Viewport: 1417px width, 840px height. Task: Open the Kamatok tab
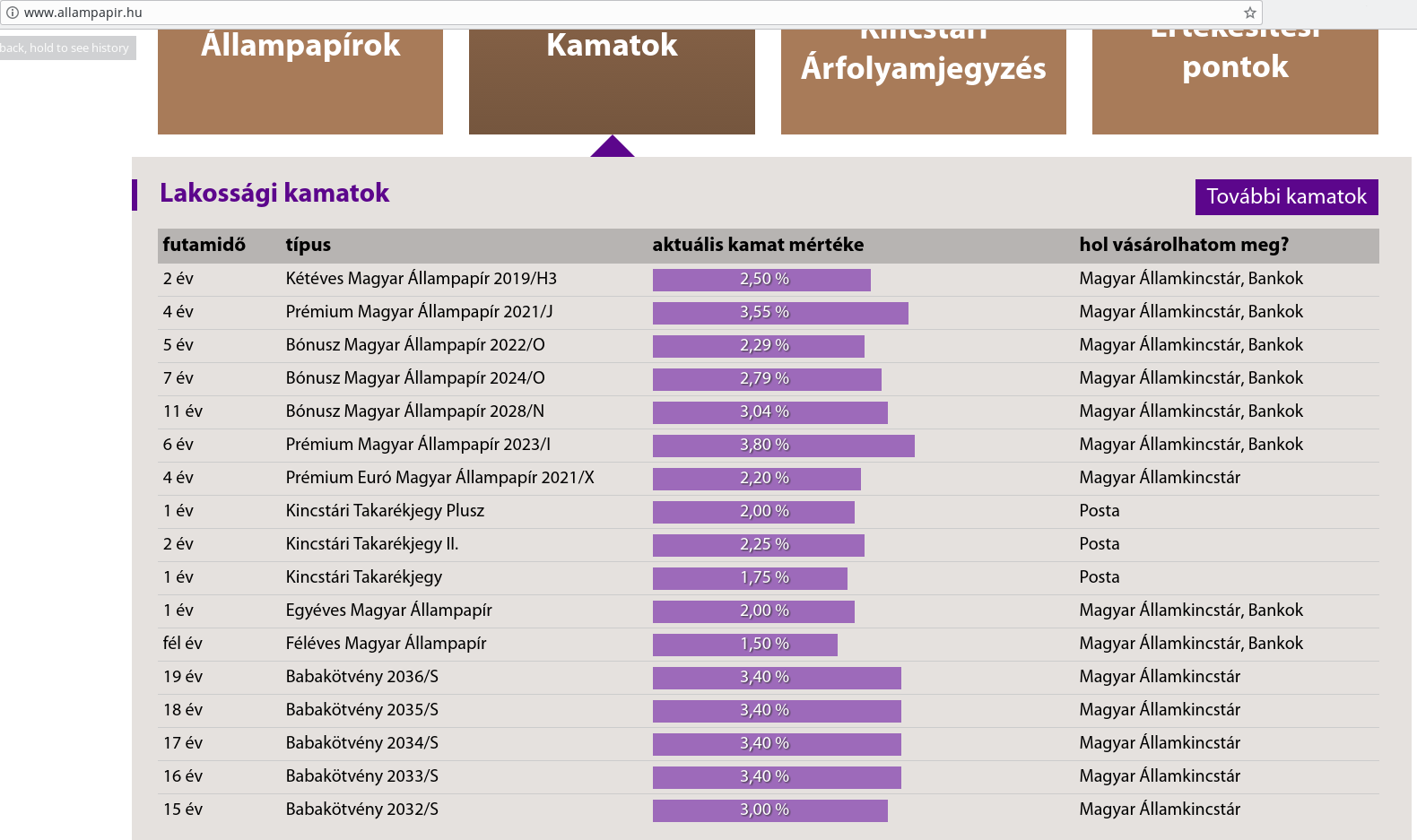pos(612,82)
